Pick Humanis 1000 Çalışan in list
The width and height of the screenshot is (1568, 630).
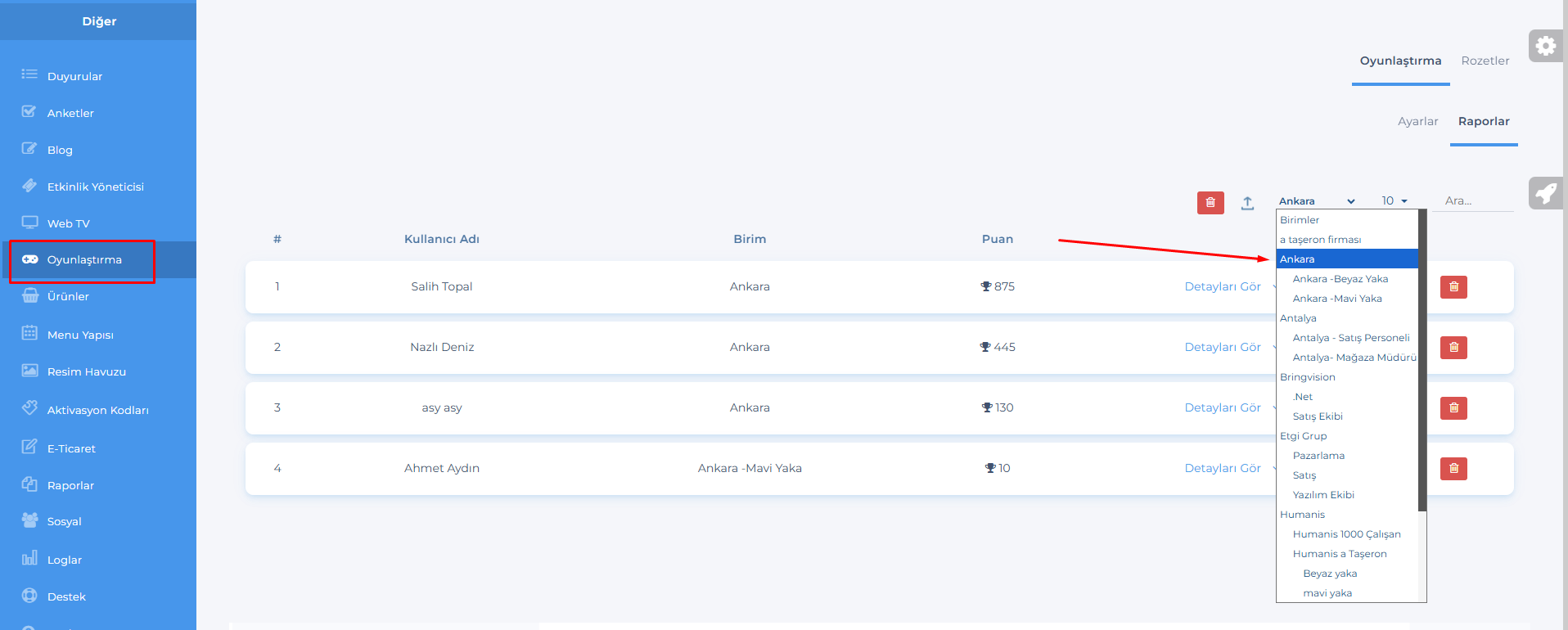[1346, 534]
